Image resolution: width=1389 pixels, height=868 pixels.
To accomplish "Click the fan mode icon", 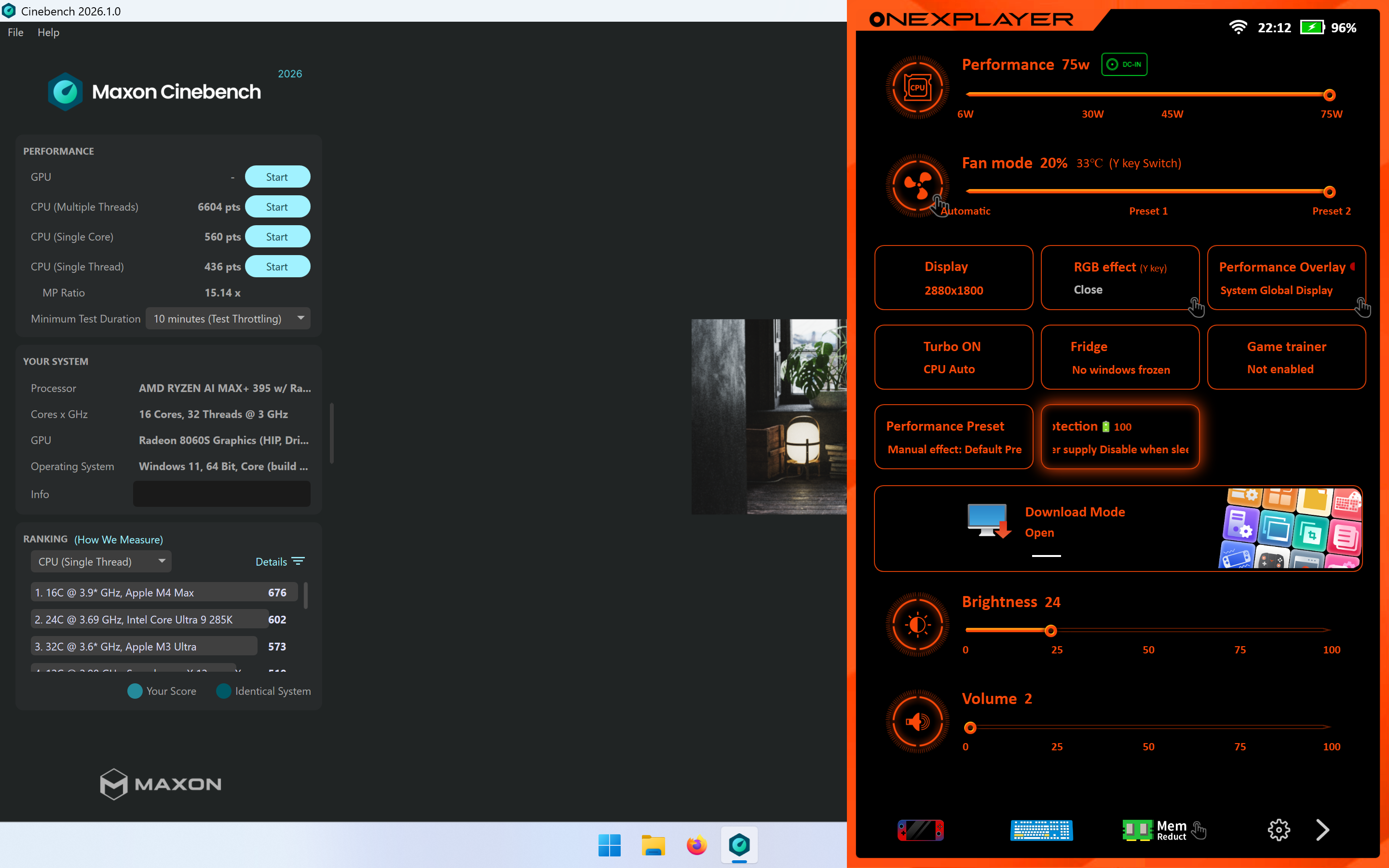I will pyautogui.click(x=917, y=186).
